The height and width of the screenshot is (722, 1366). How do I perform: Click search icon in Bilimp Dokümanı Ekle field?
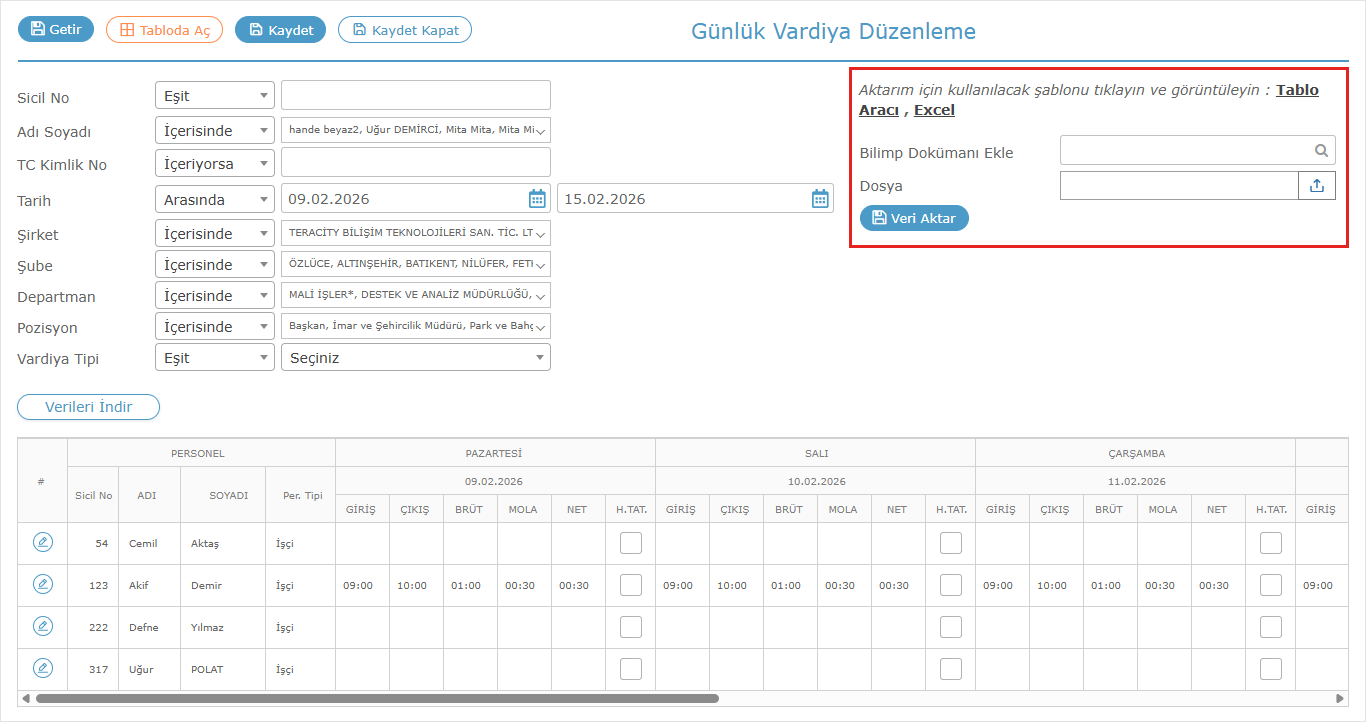[1321, 151]
